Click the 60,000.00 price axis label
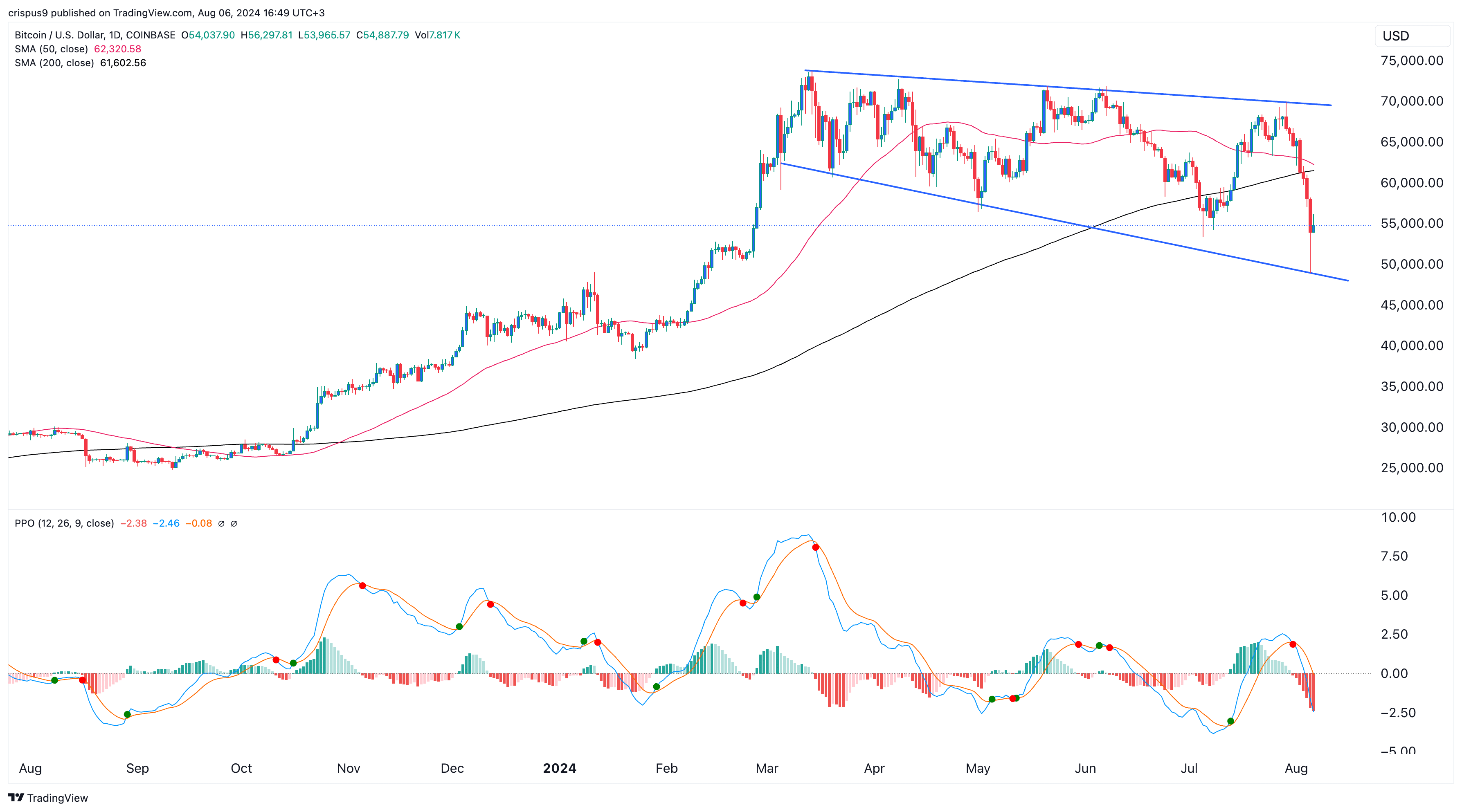This screenshot has height=812, width=1462. pyautogui.click(x=1412, y=183)
